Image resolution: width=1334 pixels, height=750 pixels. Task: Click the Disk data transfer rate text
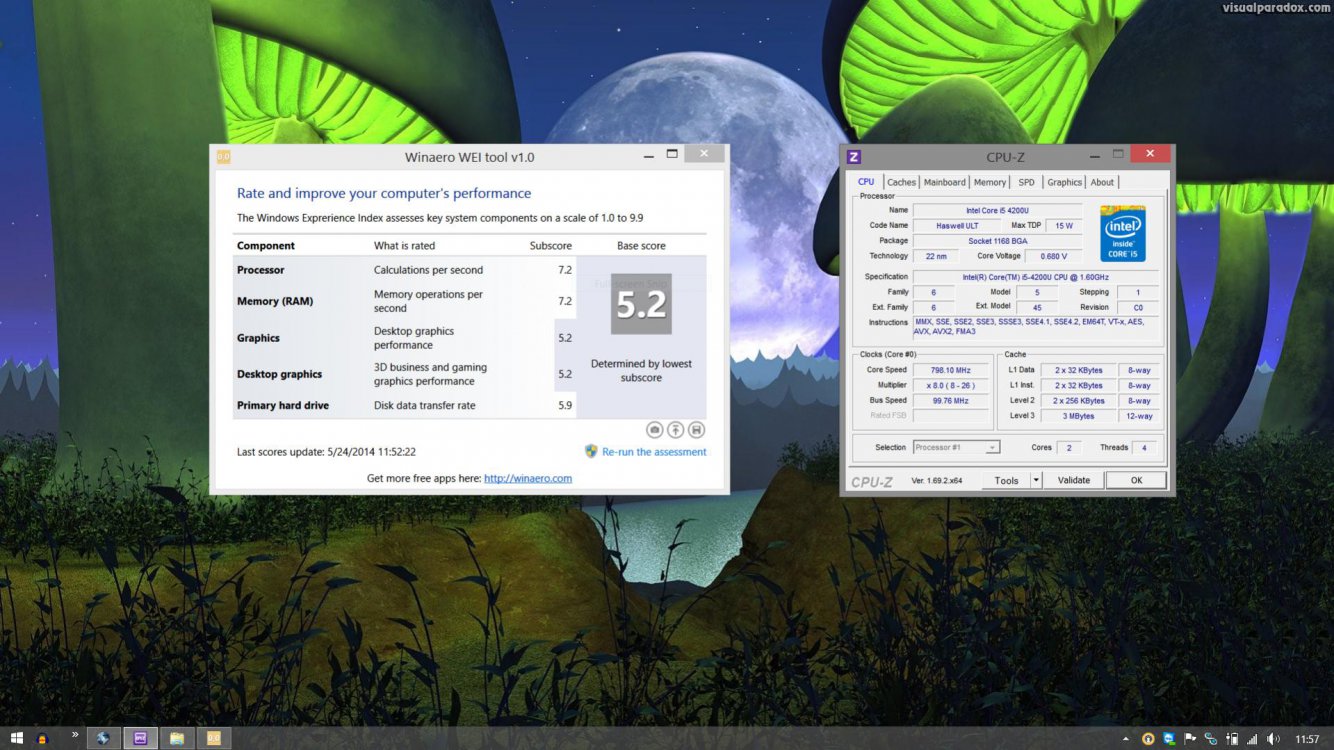(x=425, y=405)
